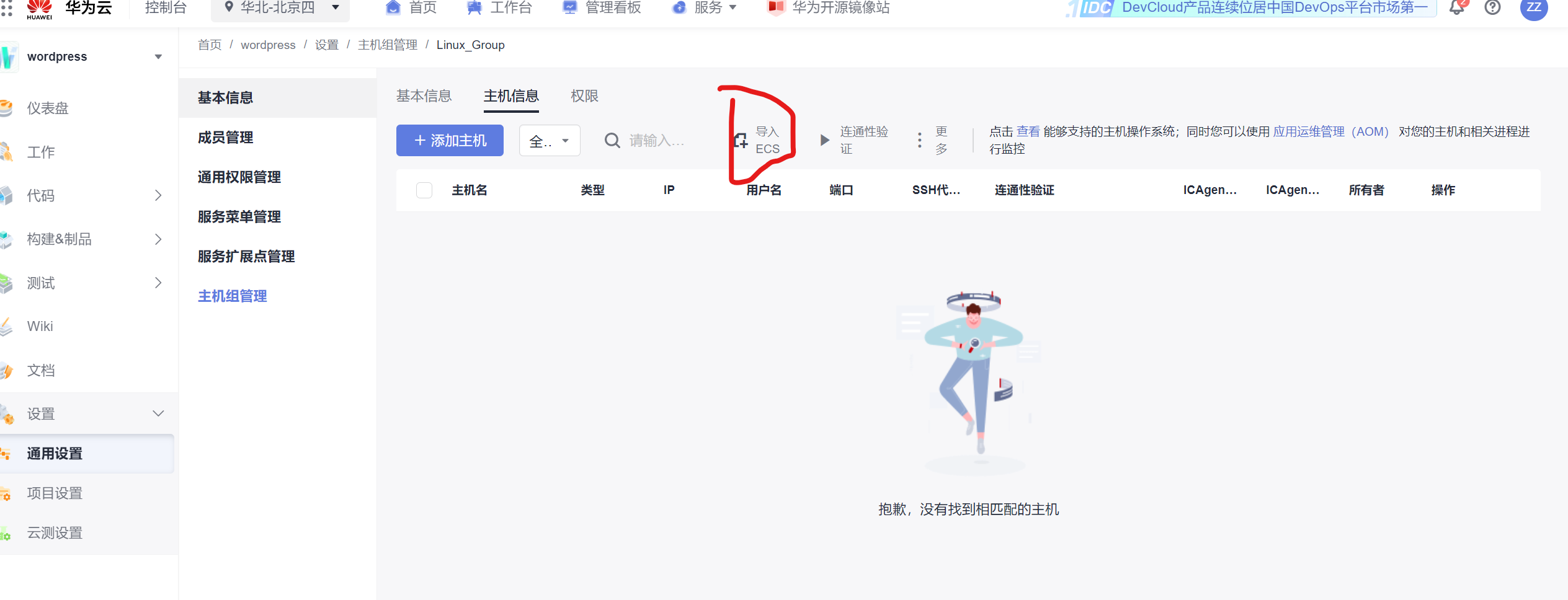Click the 首页 home icon in top bar
1568x600 pixels.
pyautogui.click(x=393, y=7)
